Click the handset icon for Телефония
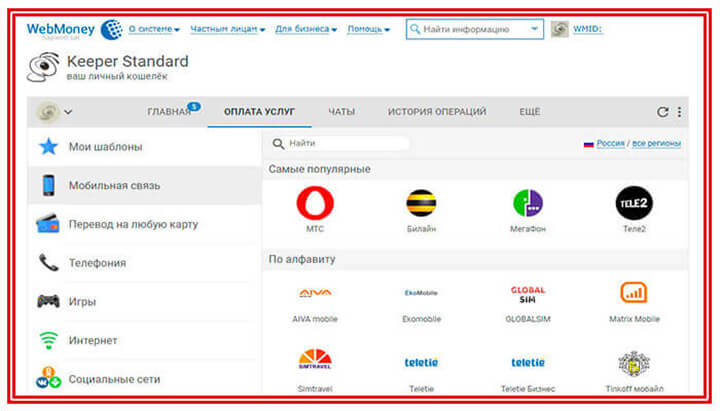 (48, 263)
